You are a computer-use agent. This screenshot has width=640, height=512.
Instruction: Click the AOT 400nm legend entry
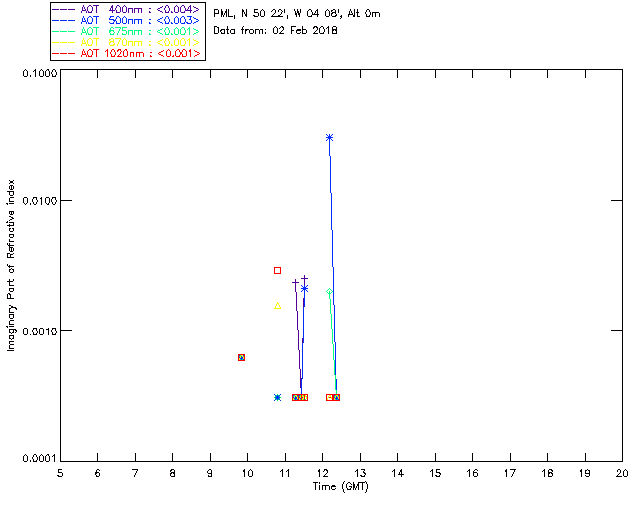tap(126, 9)
